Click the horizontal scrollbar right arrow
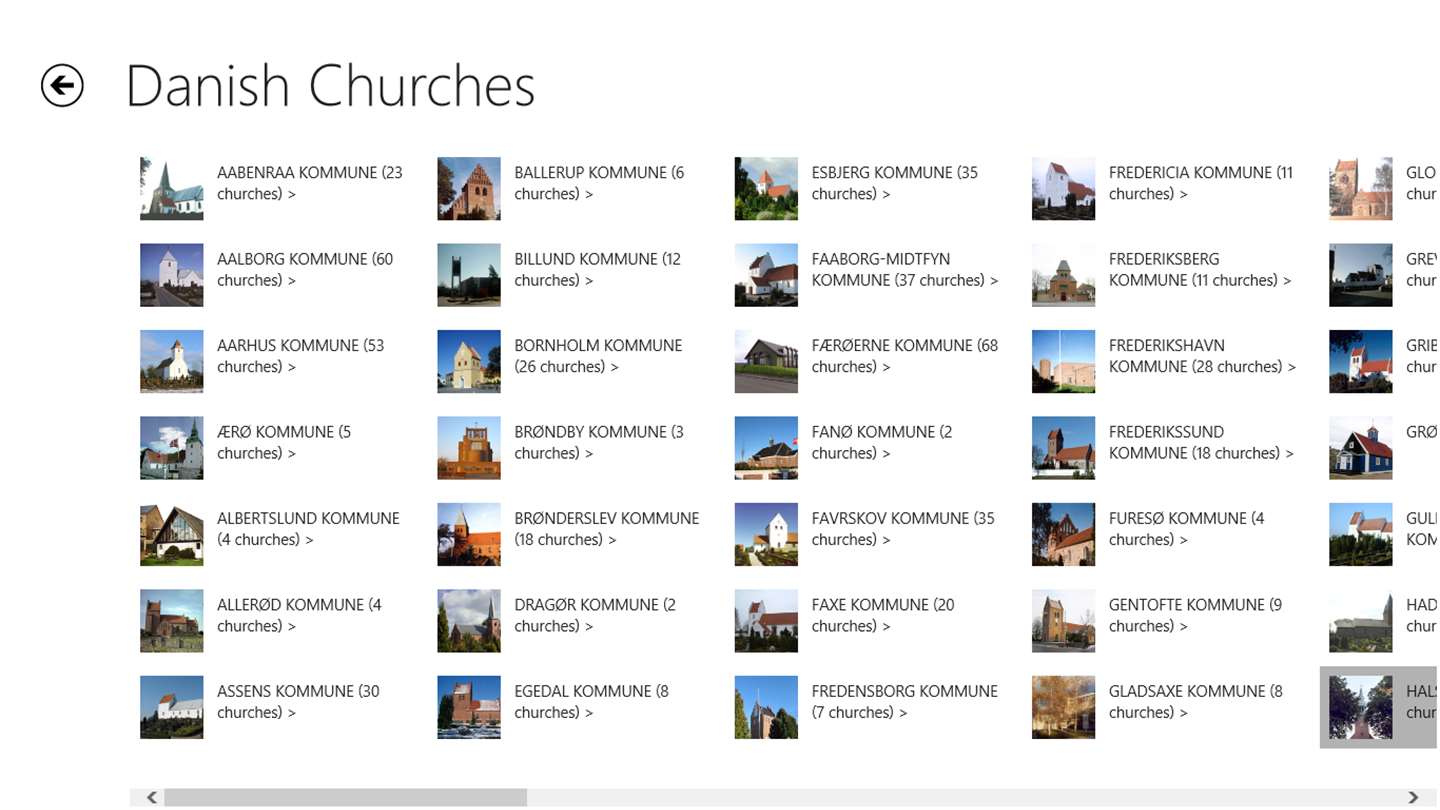The width and height of the screenshot is (1440, 810). pyautogui.click(x=1413, y=797)
